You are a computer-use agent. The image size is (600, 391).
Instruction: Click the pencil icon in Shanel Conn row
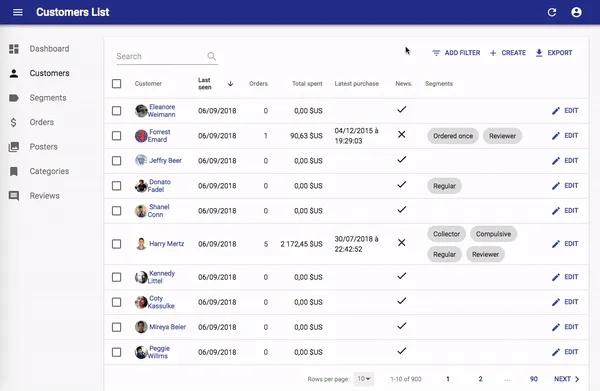click(x=556, y=211)
